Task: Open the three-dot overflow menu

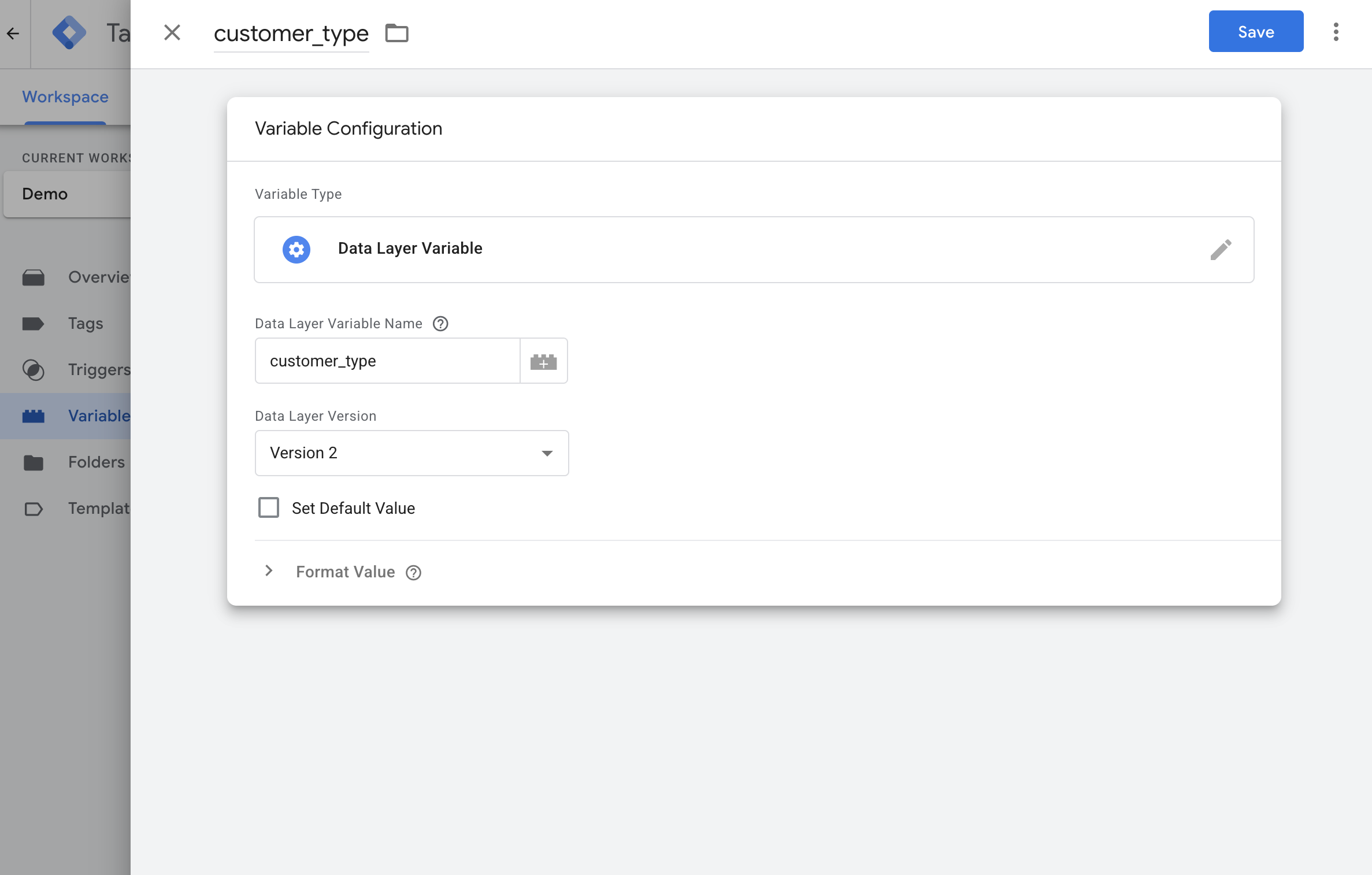Action: pyautogui.click(x=1336, y=33)
